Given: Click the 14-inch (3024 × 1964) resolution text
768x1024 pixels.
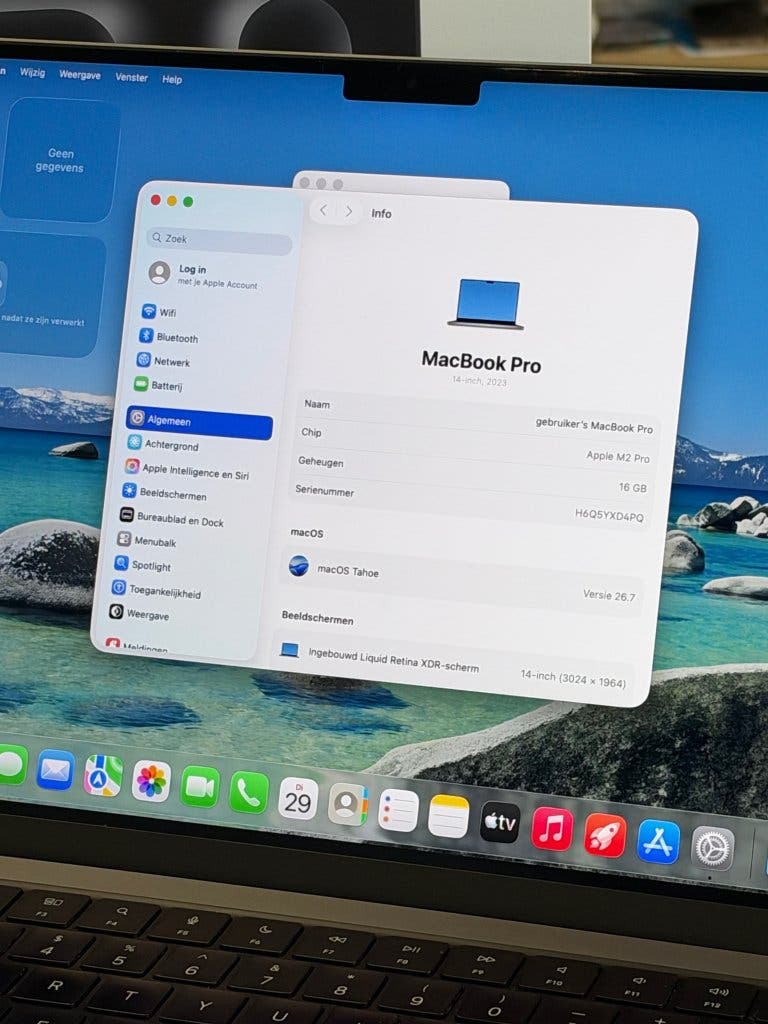Looking at the screenshot, I should (x=573, y=679).
